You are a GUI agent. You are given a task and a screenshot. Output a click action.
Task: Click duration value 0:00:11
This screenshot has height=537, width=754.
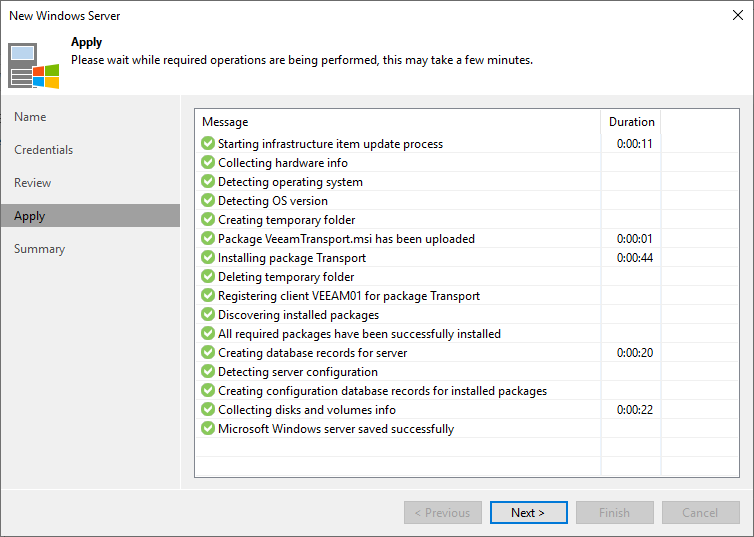coord(635,144)
